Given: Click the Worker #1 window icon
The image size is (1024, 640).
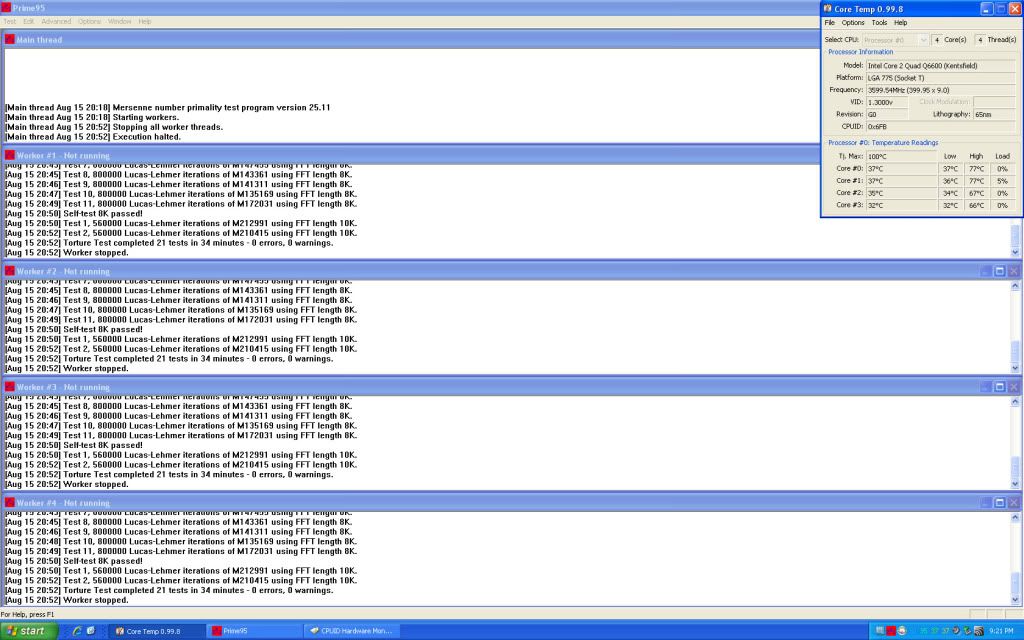Looking at the screenshot, I should (x=10, y=155).
